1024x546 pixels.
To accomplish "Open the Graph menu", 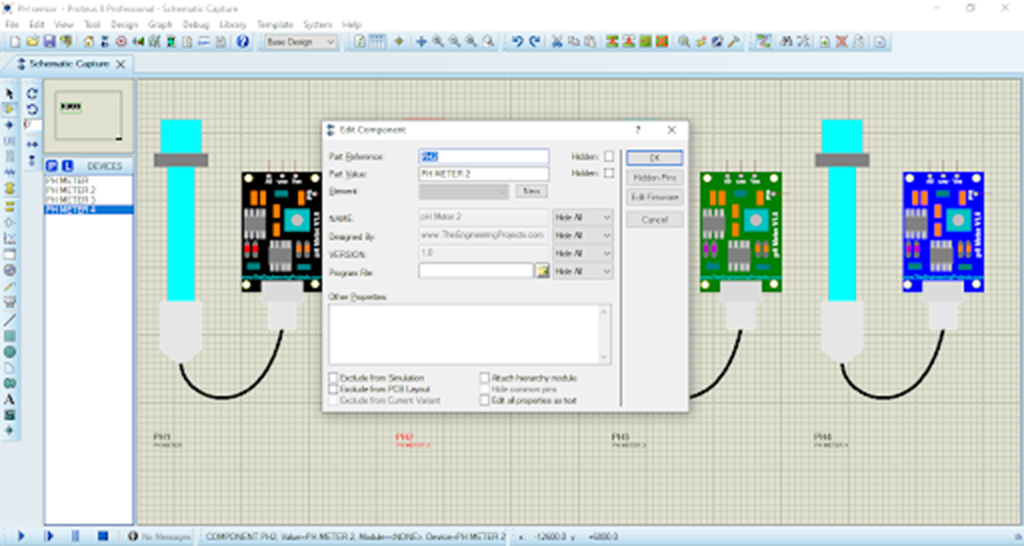I will click(159, 24).
